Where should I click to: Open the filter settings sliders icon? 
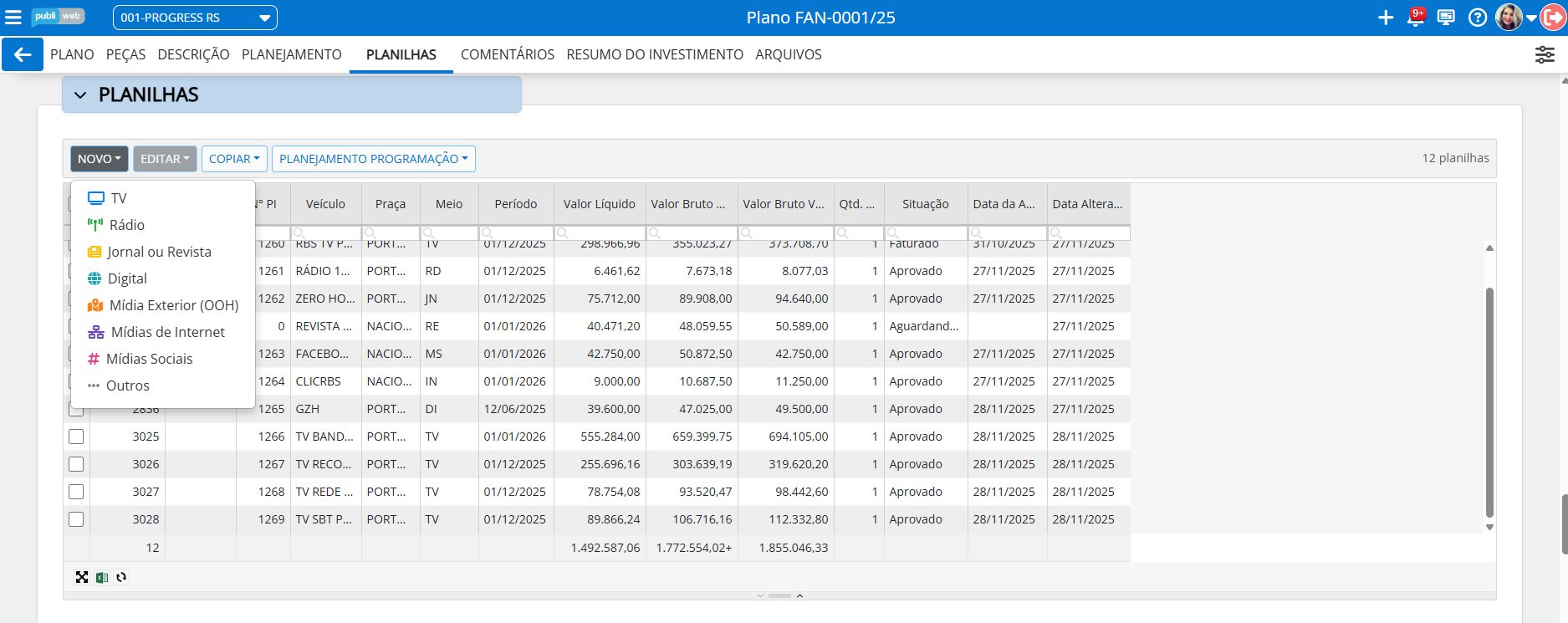pyautogui.click(x=1545, y=54)
